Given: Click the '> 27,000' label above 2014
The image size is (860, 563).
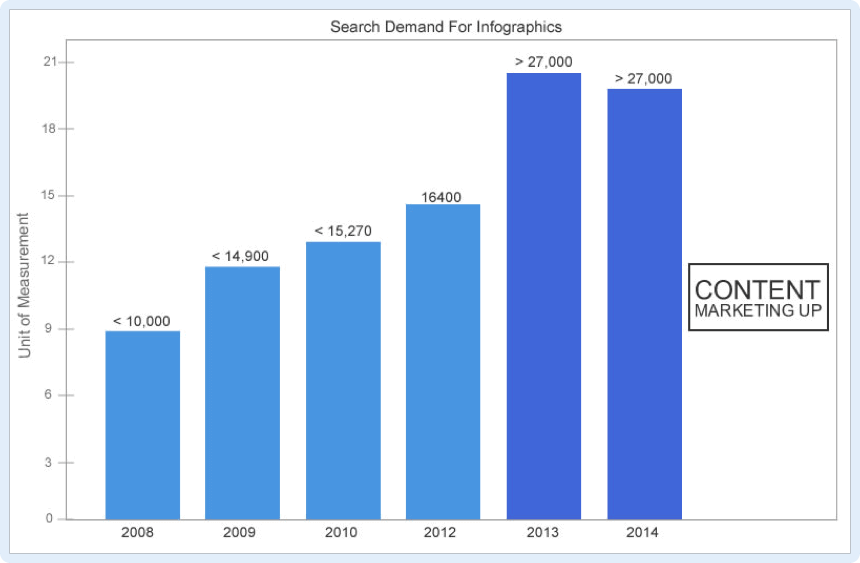Looking at the screenshot, I should pyautogui.click(x=643, y=78).
